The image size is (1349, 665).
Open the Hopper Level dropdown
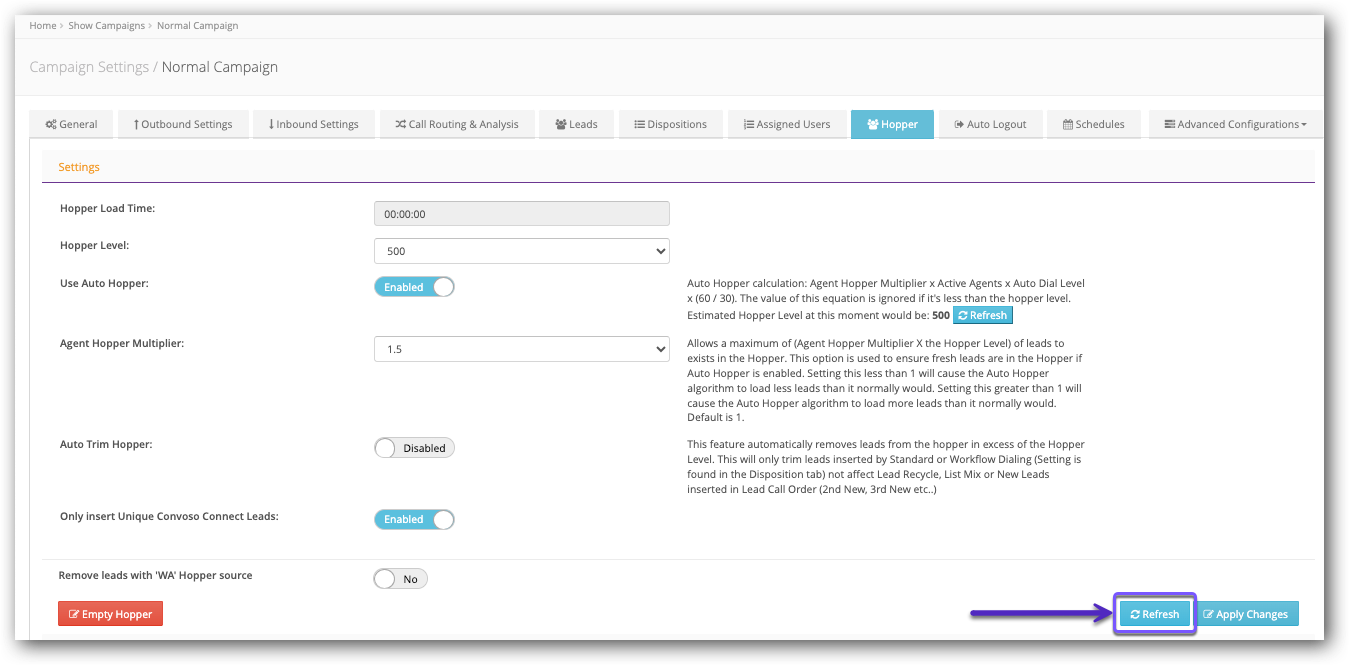click(521, 251)
